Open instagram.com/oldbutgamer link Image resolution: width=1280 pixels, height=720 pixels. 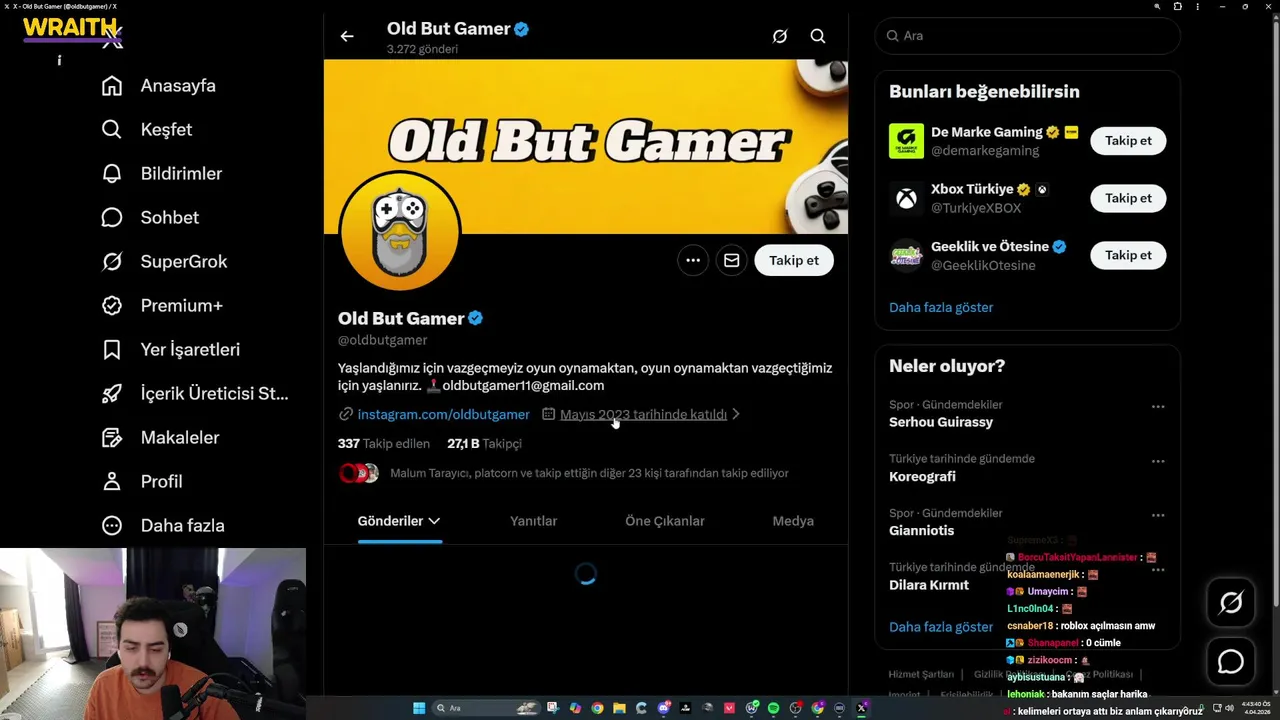443,414
